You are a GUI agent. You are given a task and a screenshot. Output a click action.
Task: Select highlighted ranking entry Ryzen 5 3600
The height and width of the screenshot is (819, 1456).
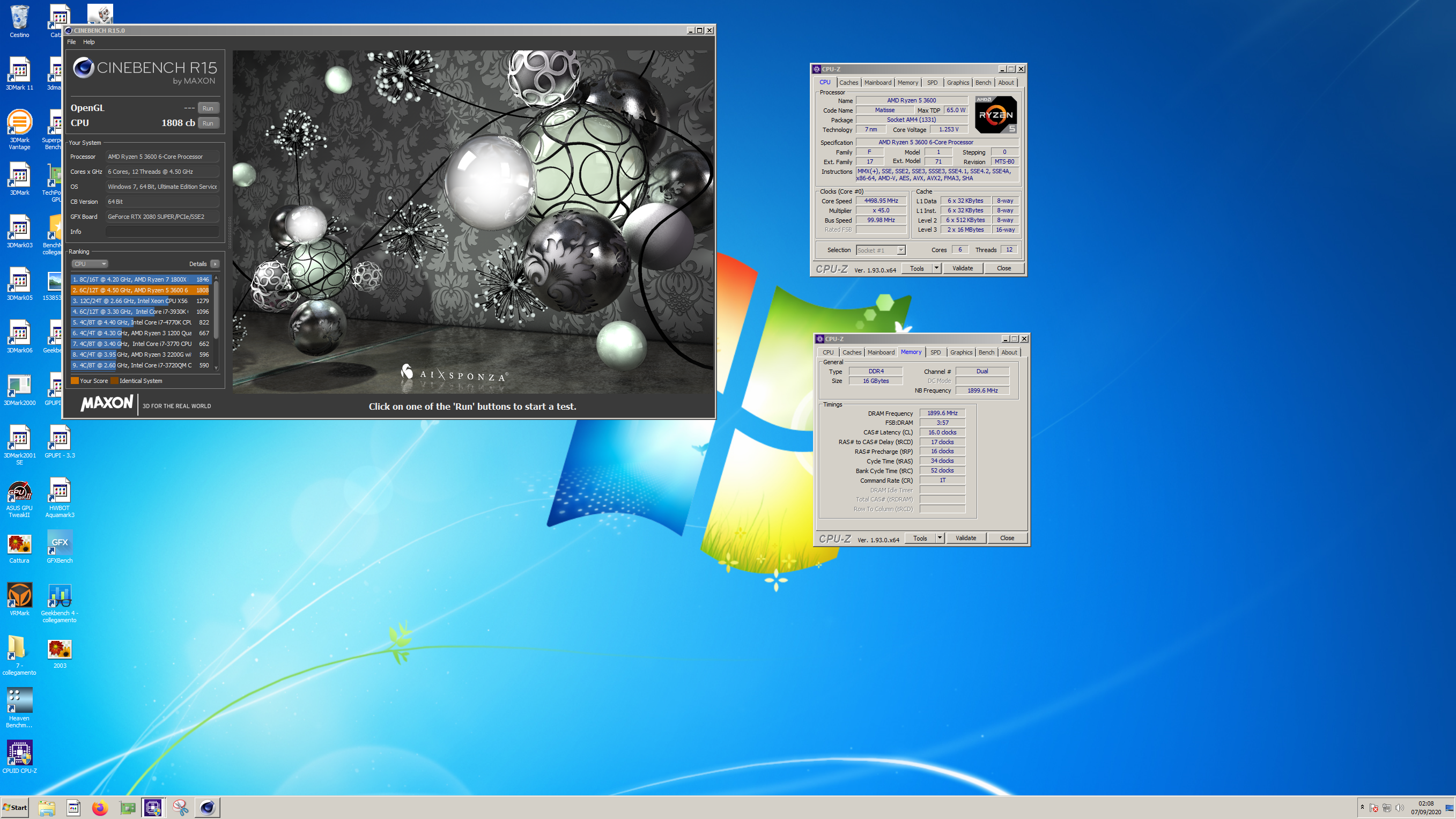pyautogui.click(x=140, y=290)
